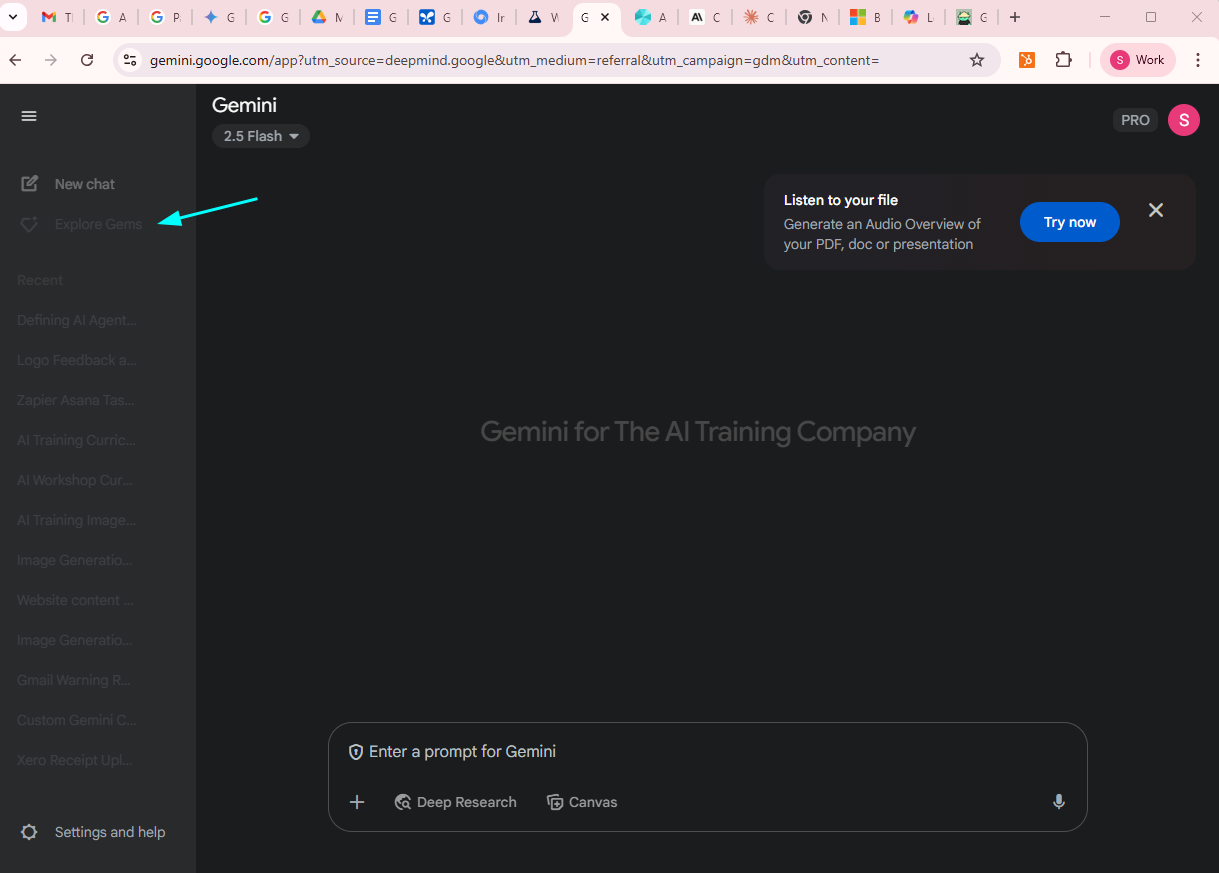Click the site information icon in address bar
The width and height of the screenshot is (1219, 873).
[129, 60]
